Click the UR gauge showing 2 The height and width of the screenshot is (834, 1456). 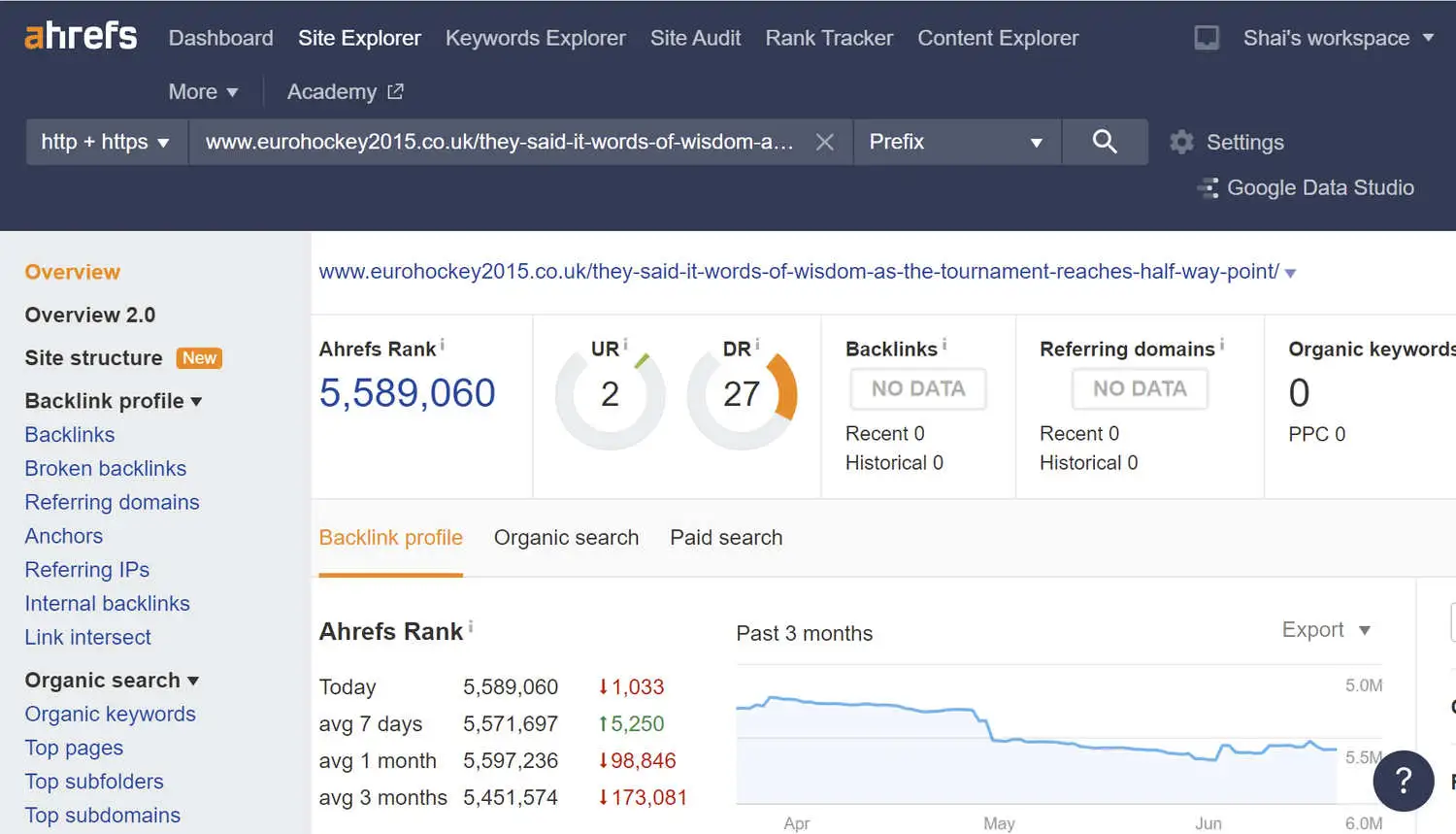[610, 394]
